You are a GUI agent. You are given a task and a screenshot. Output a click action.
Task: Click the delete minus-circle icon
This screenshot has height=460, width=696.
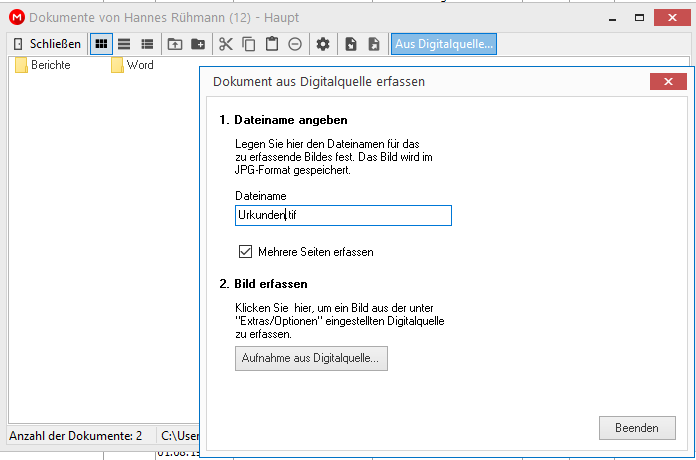point(295,44)
